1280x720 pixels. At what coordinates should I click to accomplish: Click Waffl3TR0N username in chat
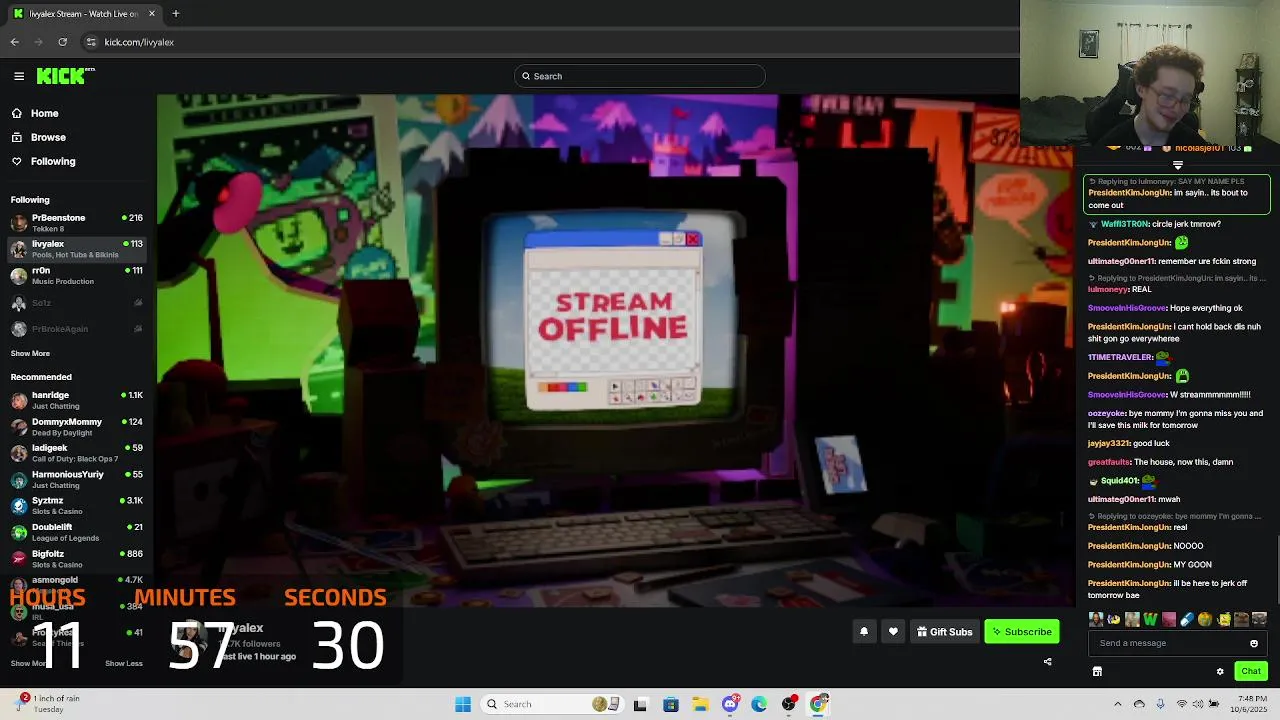(x=1125, y=224)
